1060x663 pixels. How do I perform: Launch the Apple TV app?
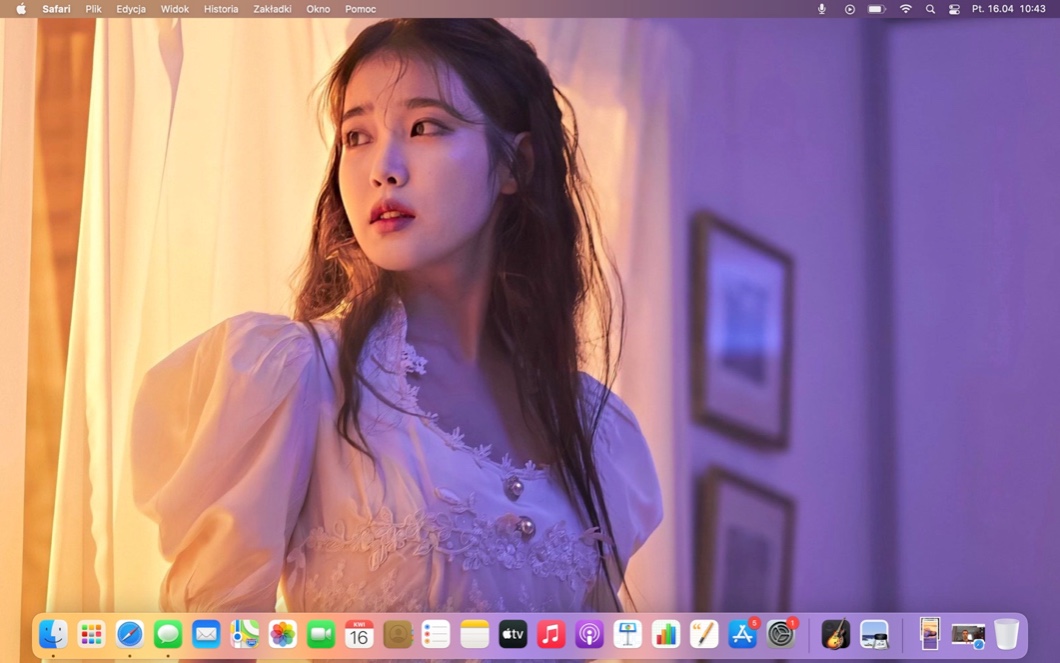click(x=513, y=634)
